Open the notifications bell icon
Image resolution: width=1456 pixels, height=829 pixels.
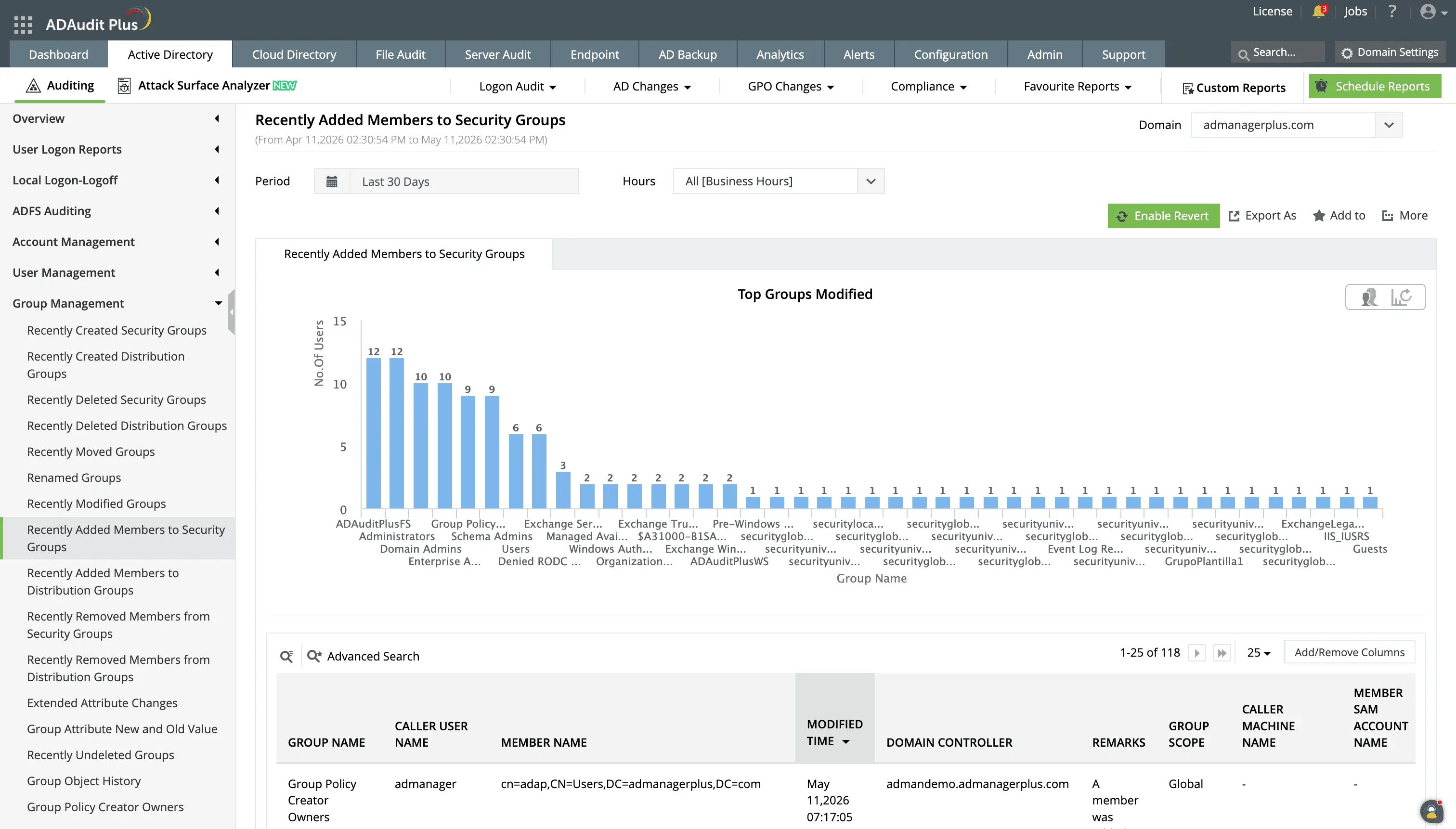point(1318,12)
